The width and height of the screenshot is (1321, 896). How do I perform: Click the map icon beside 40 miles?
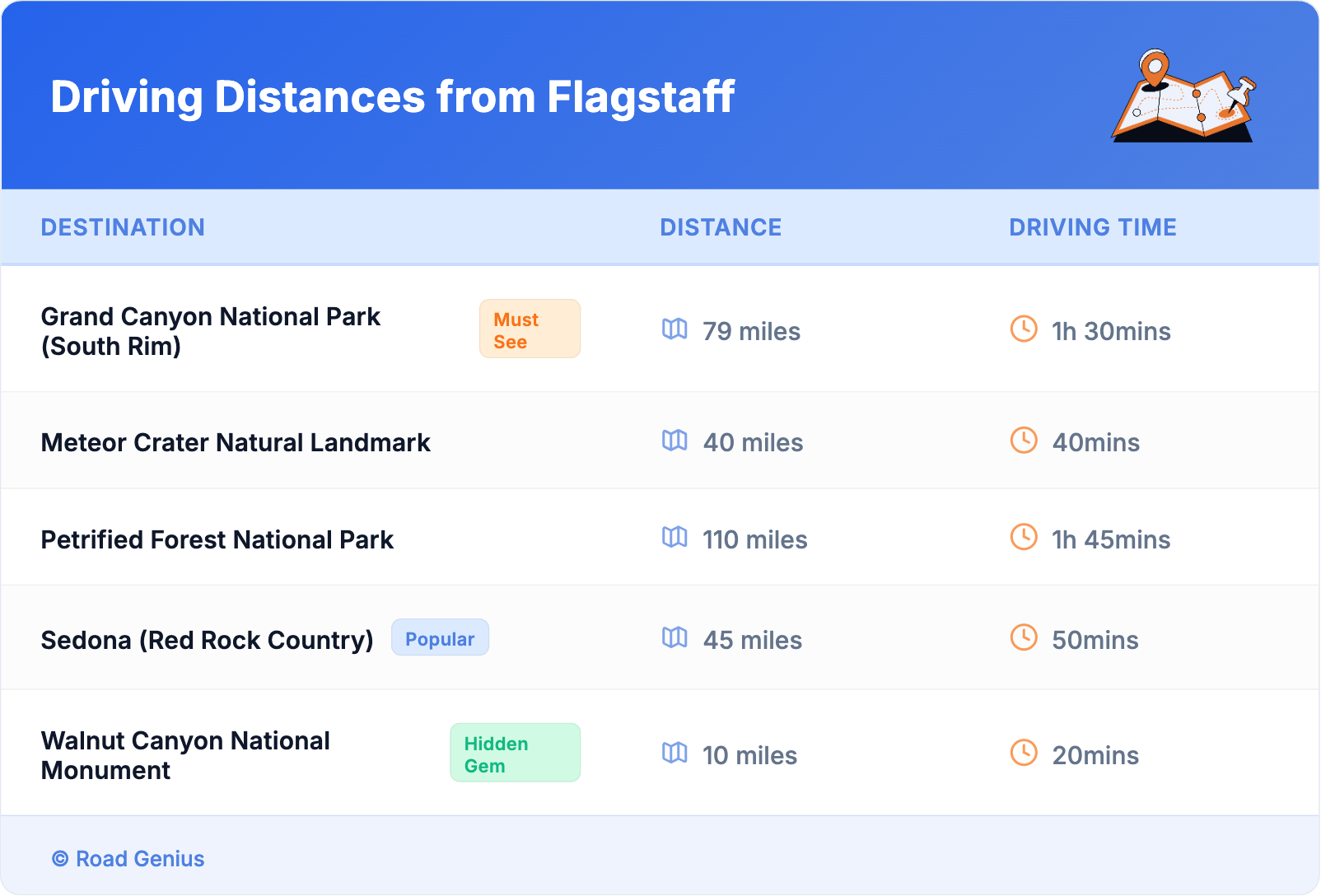pos(675,441)
